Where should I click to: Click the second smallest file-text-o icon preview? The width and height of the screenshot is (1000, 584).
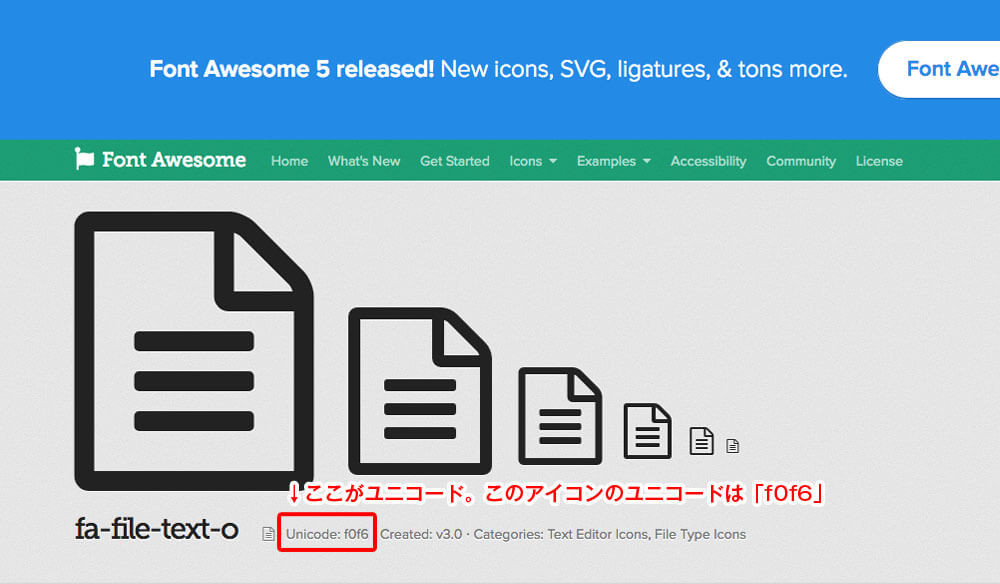(702, 441)
